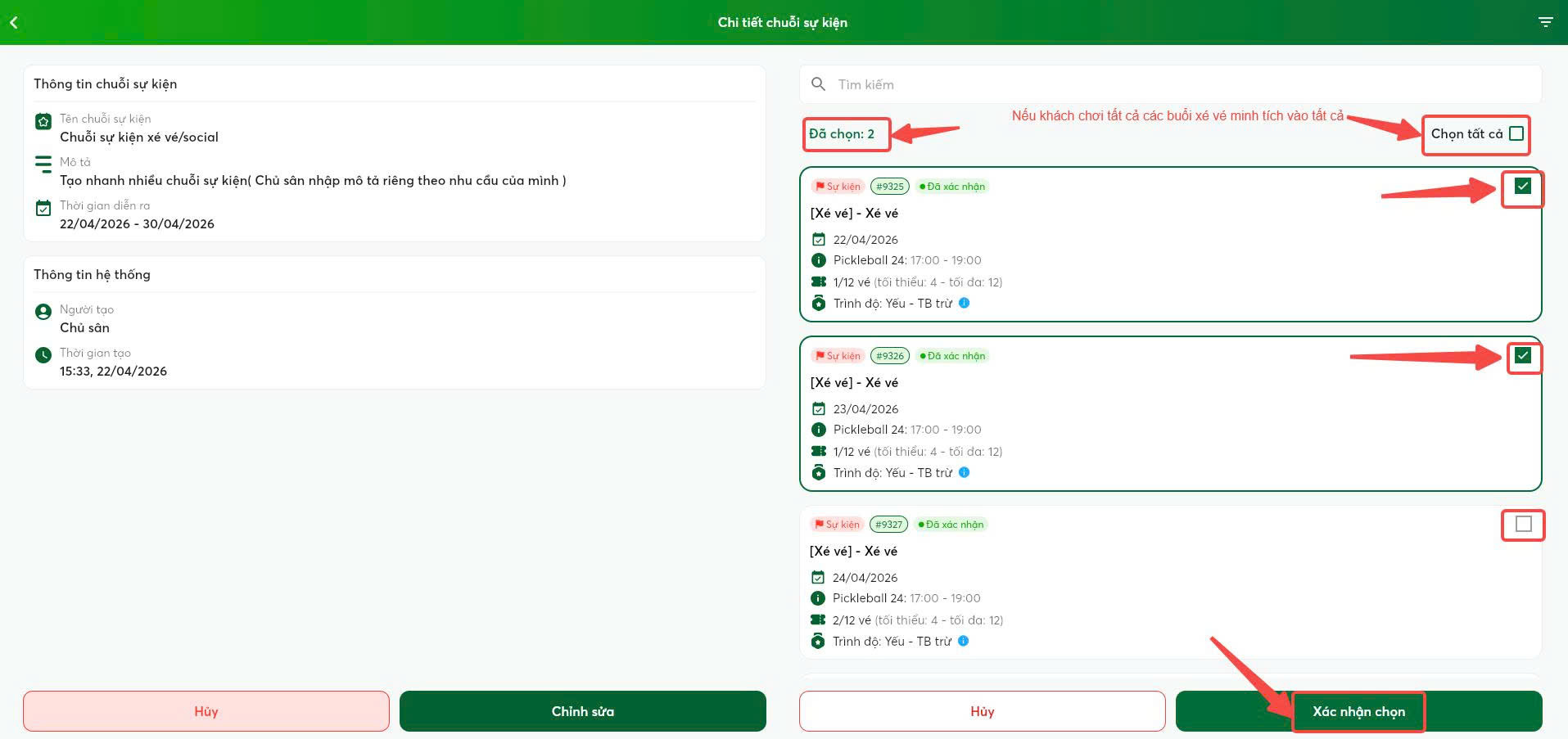The width and height of the screenshot is (1568, 739).
Task: Click the ticket icon in event #9325
Action: pos(819,282)
